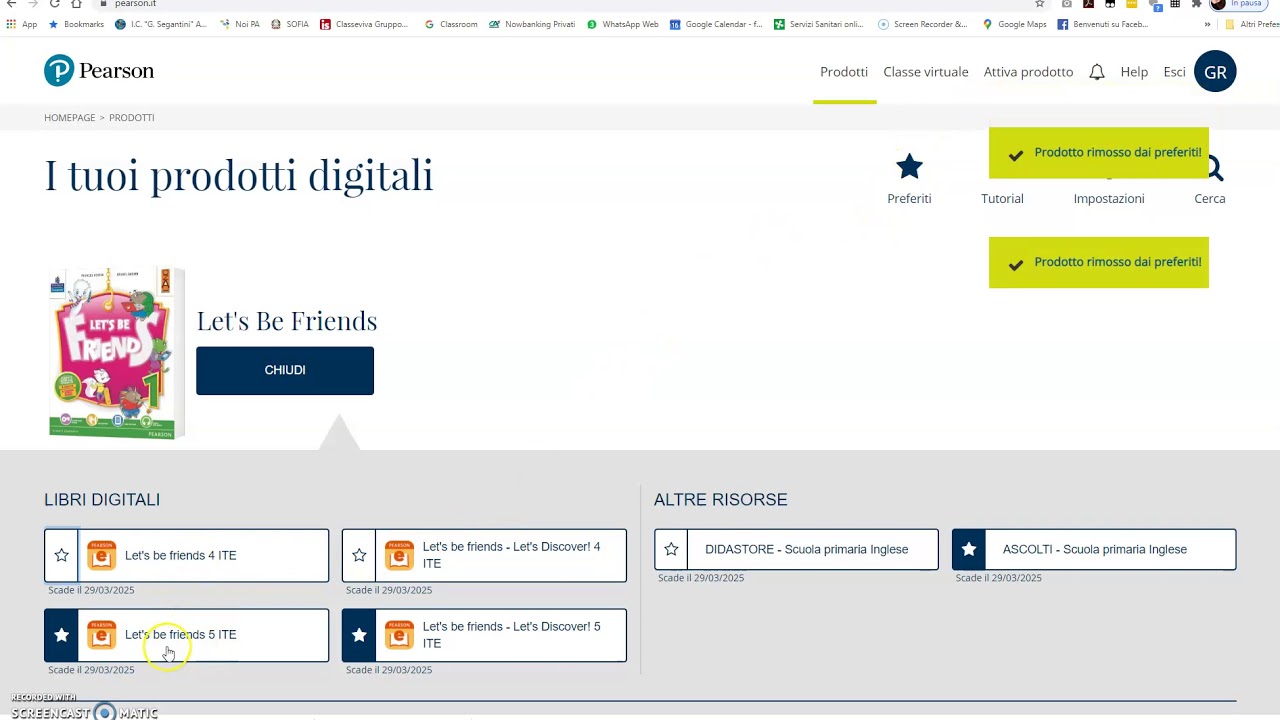Click the eText icon of Let's Discover! 5 ITE

pyautogui.click(x=399, y=635)
